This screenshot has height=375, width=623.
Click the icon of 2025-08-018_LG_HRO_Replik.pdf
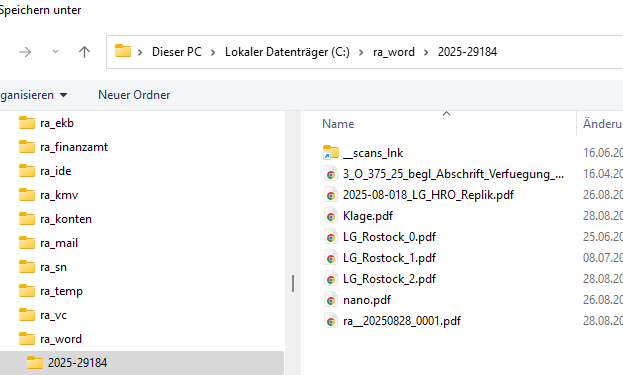pyautogui.click(x=331, y=195)
